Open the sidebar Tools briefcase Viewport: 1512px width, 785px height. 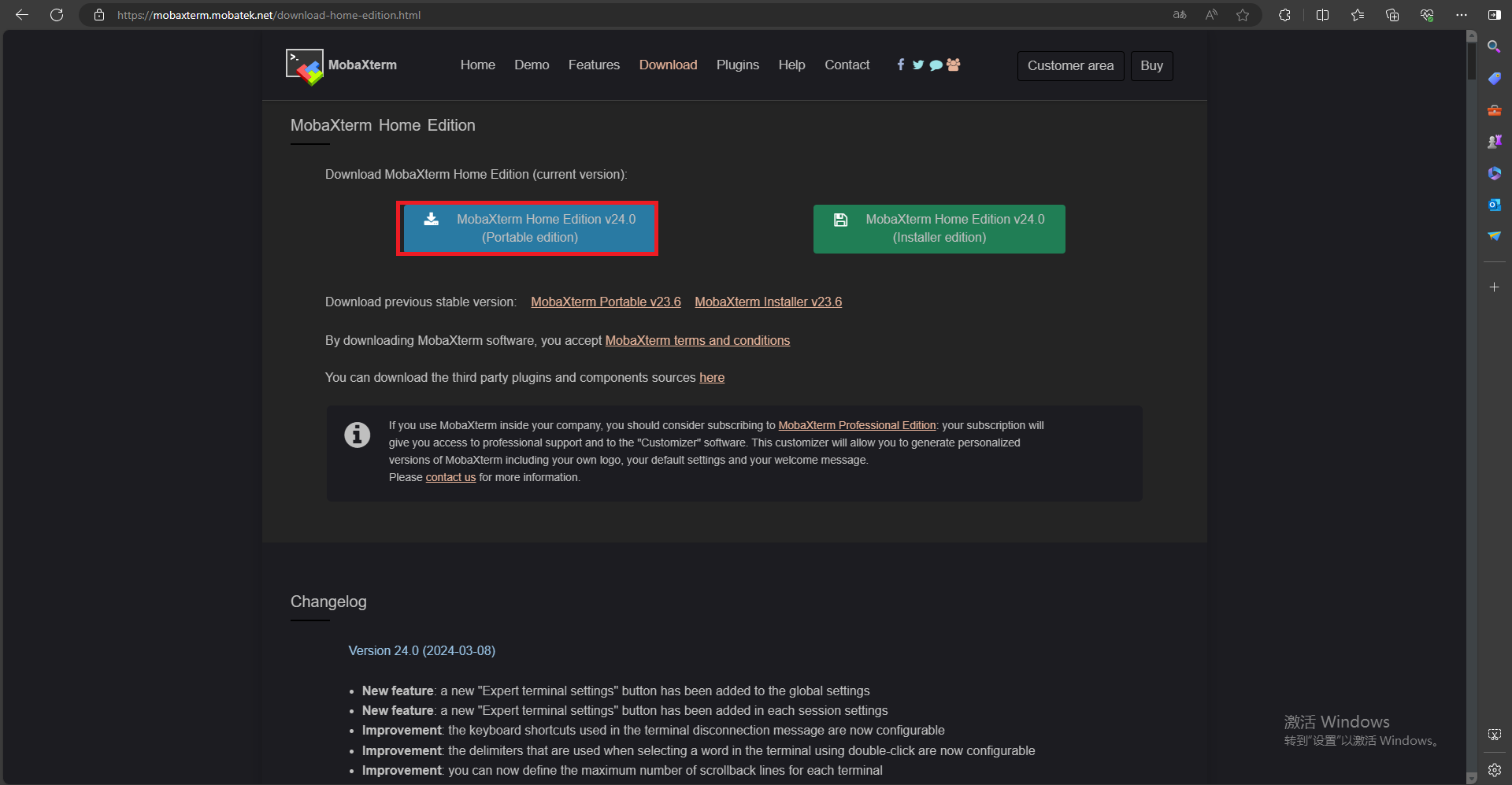pos(1494,110)
